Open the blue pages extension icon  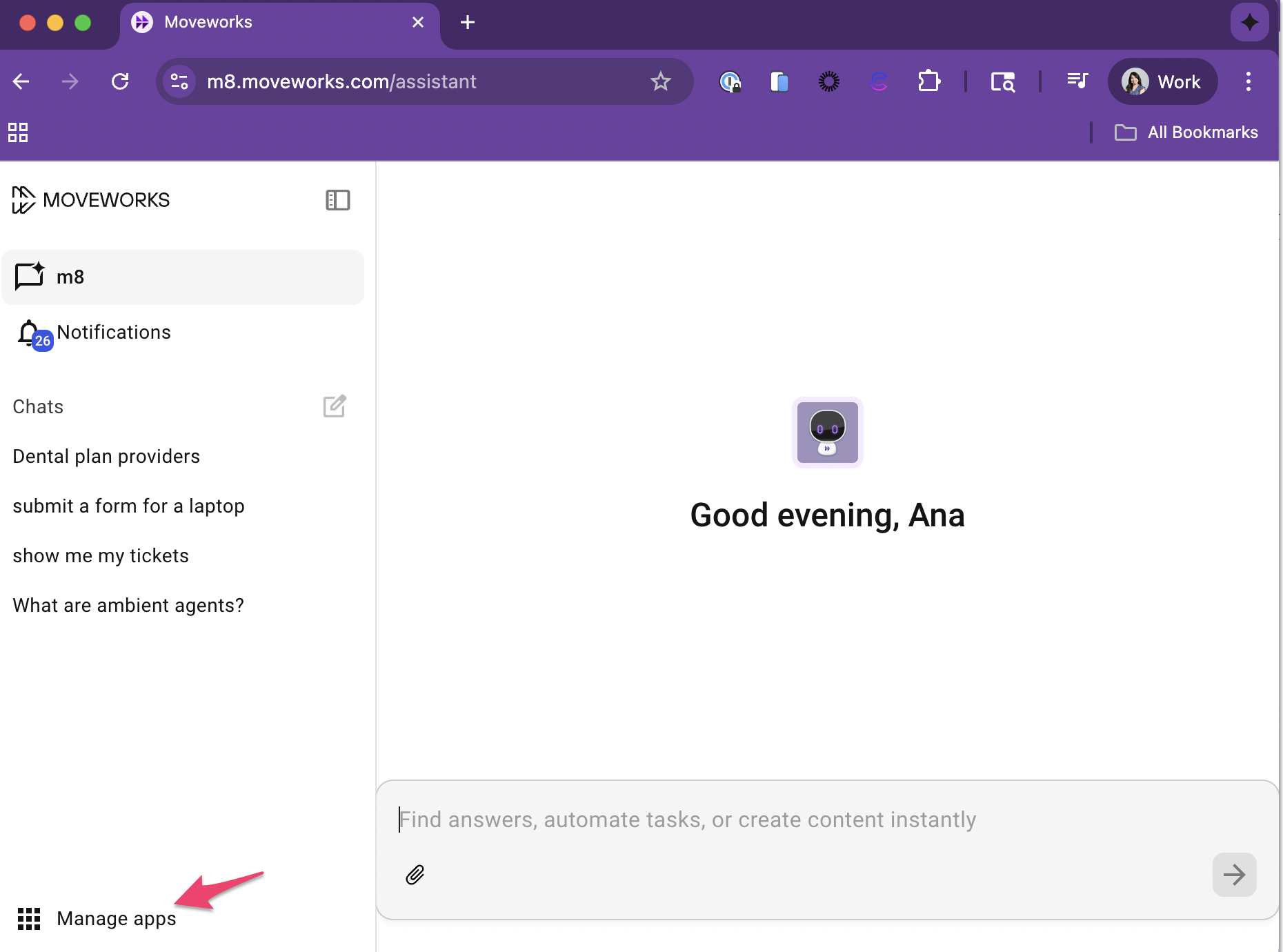[x=779, y=81]
